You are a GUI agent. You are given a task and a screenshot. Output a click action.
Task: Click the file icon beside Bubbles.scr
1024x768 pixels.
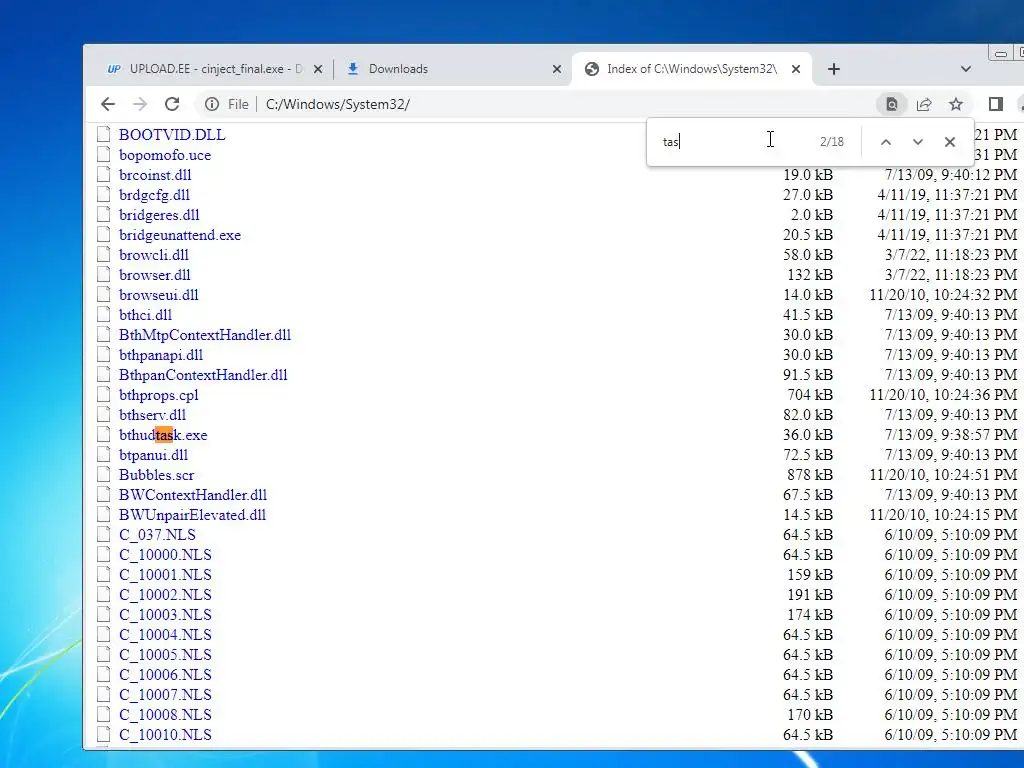[103, 474]
